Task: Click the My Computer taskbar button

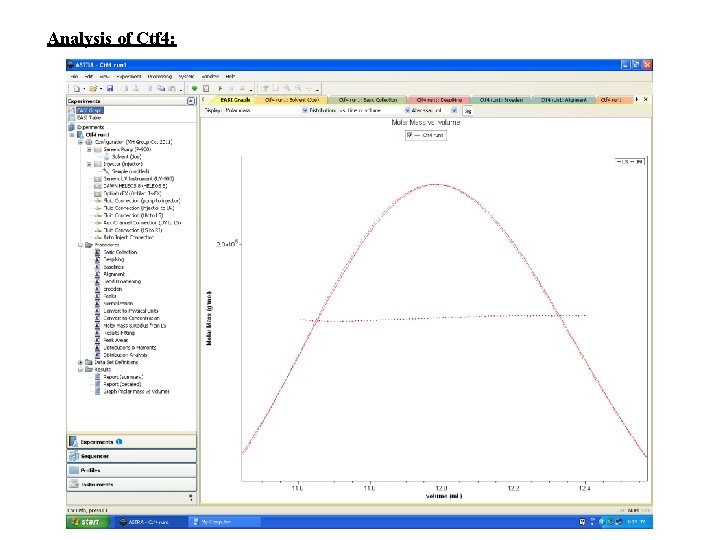Action: click(225, 522)
